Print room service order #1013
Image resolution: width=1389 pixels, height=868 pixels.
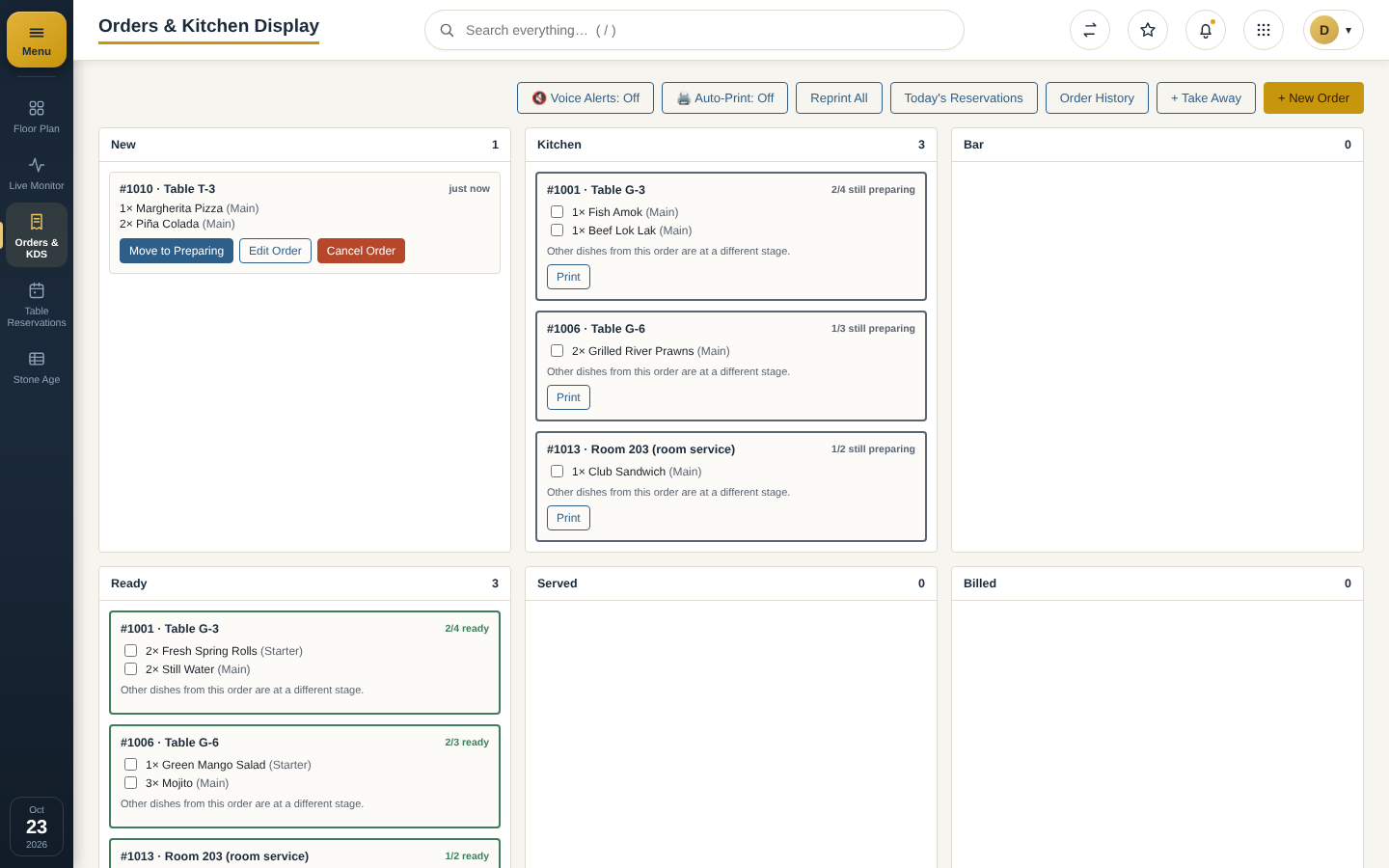(x=568, y=518)
